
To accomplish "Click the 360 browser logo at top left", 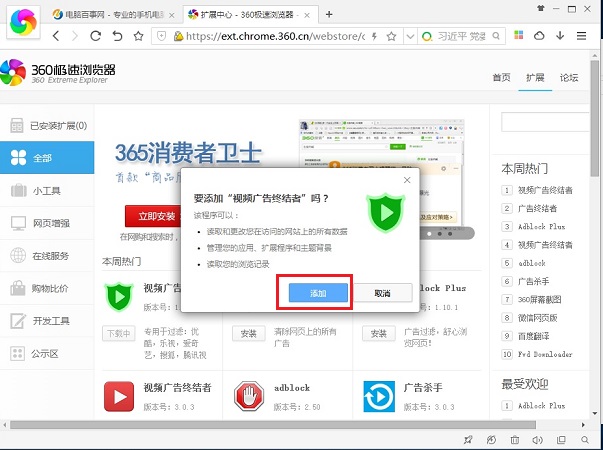I will click(23, 22).
